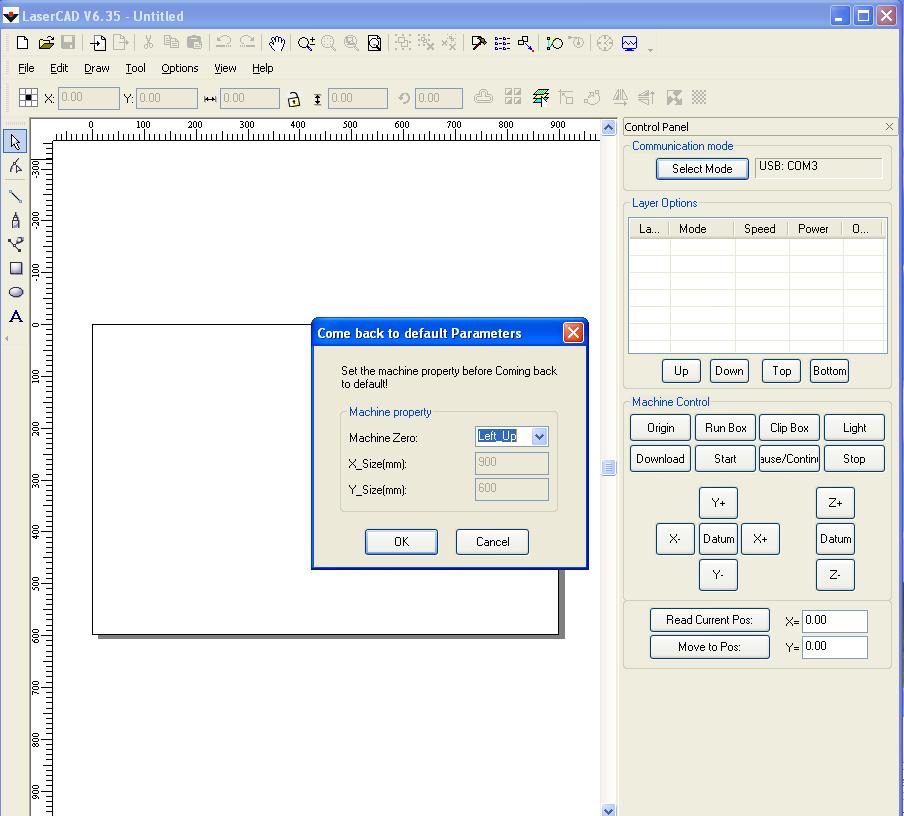Click the Open file folder icon

(46, 43)
